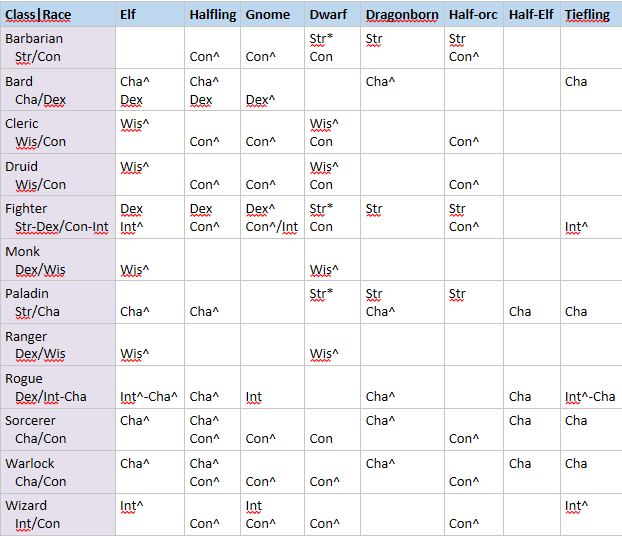Select the Dragonborn column header

pos(402,15)
